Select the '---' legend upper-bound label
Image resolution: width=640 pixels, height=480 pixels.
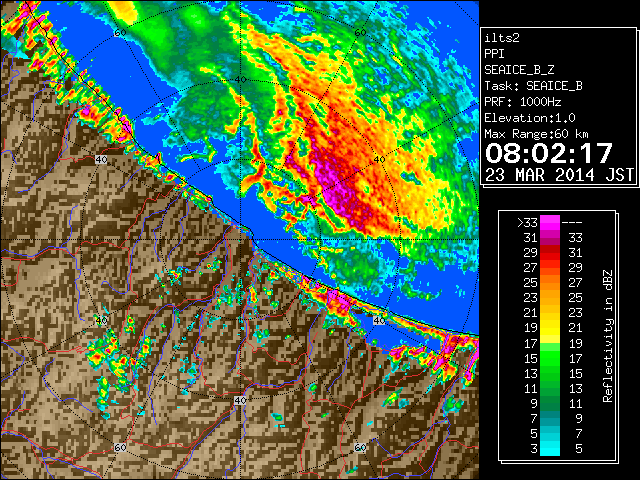click(x=572, y=223)
